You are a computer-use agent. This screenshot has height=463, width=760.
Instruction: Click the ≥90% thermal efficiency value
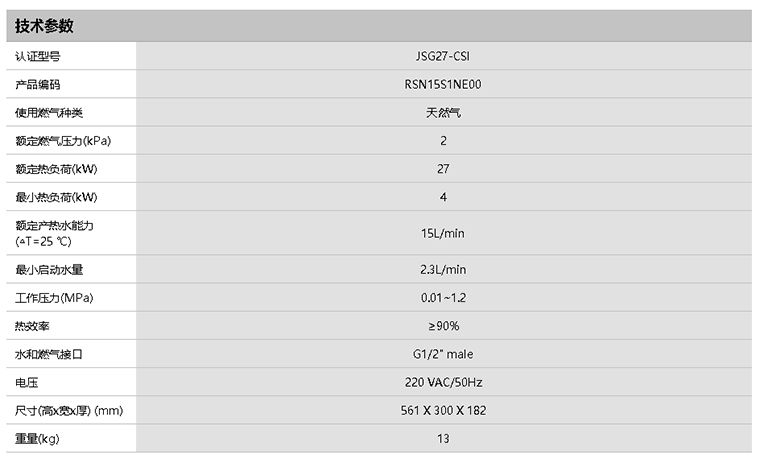443,326
